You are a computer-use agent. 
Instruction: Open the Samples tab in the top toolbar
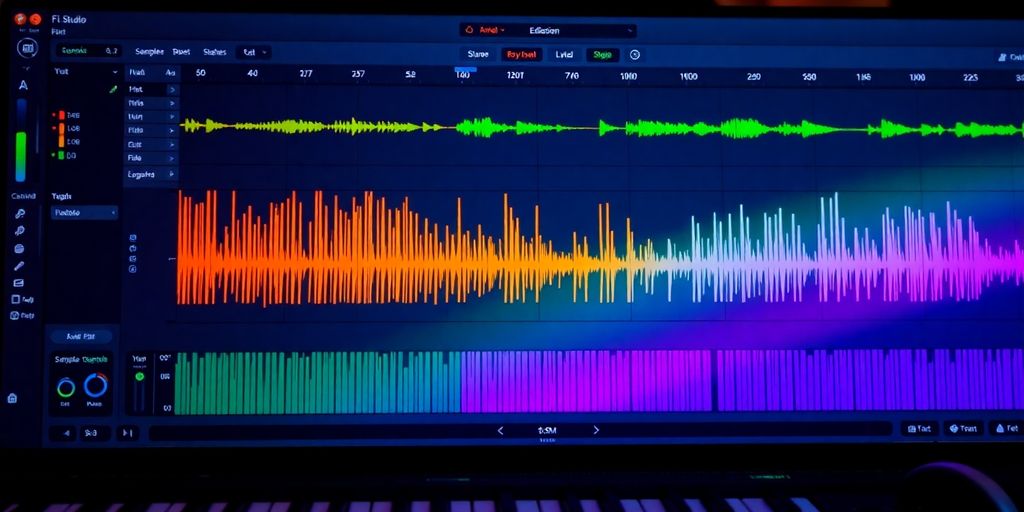(x=149, y=52)
